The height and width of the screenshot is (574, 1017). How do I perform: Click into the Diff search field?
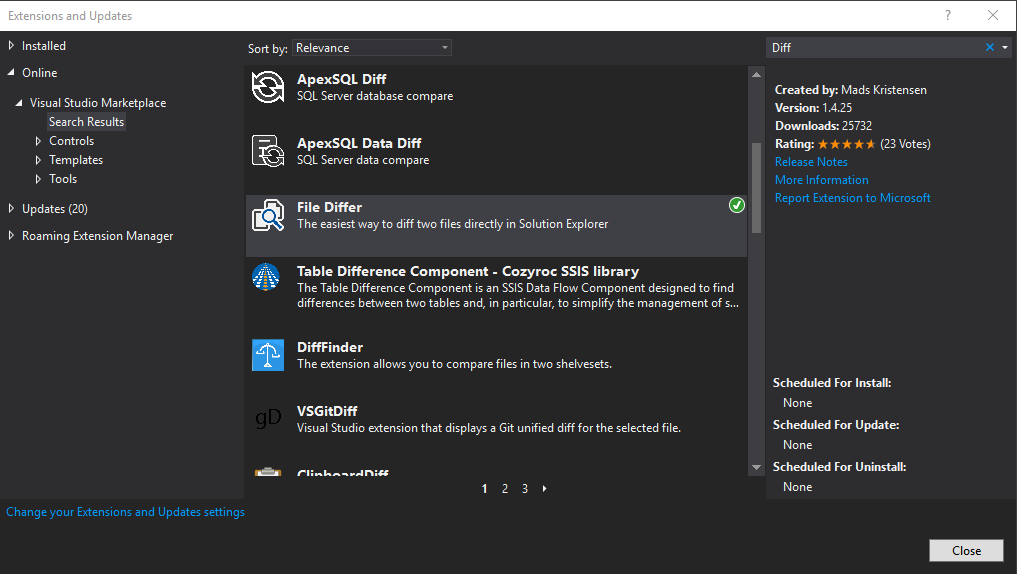(874, 47)
